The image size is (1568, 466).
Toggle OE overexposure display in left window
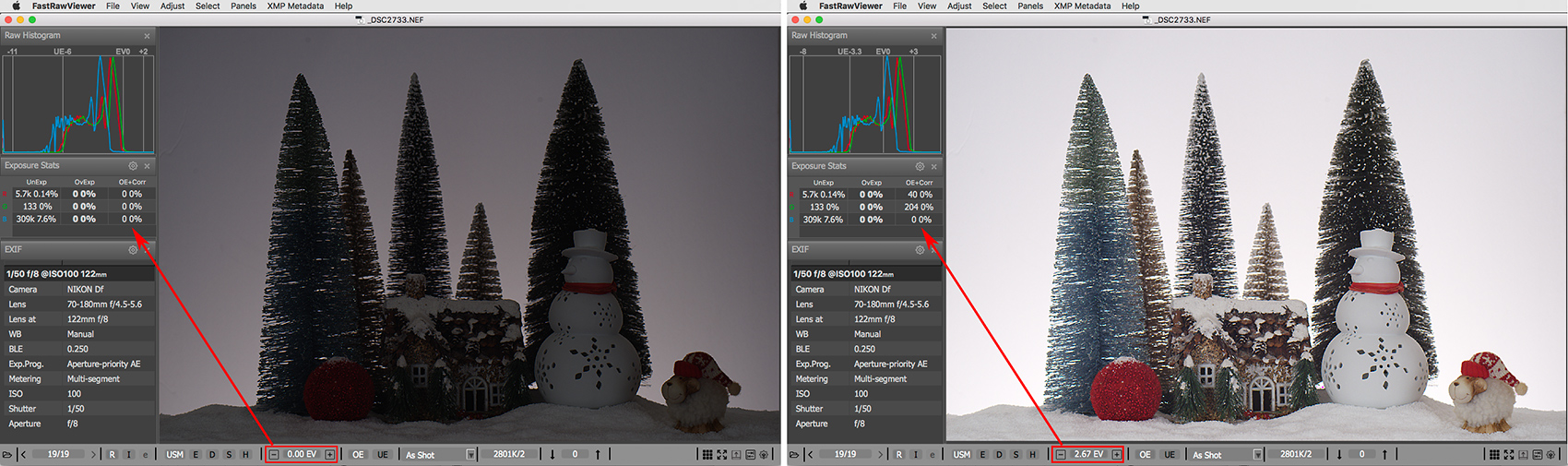pos(358,455)
